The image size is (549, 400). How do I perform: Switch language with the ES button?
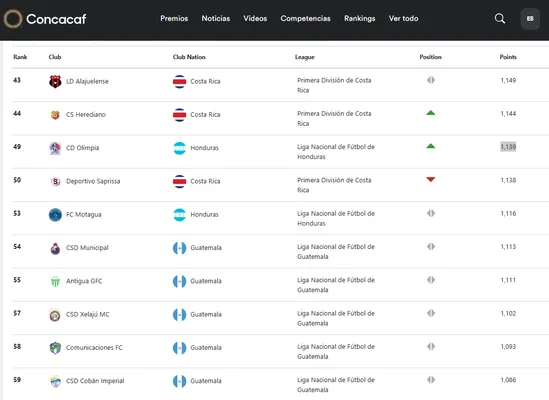click(x=530, y=19)
